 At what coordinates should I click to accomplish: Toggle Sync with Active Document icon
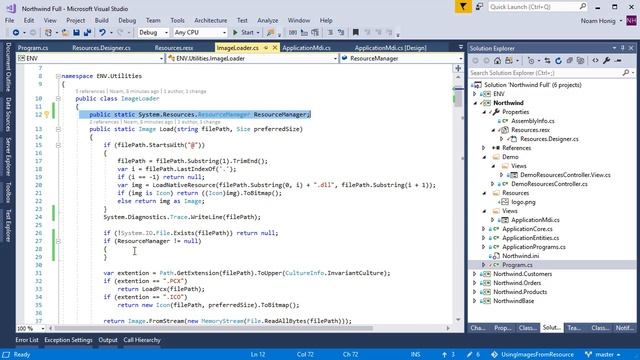pyautogui.click(x=547, y=60)
